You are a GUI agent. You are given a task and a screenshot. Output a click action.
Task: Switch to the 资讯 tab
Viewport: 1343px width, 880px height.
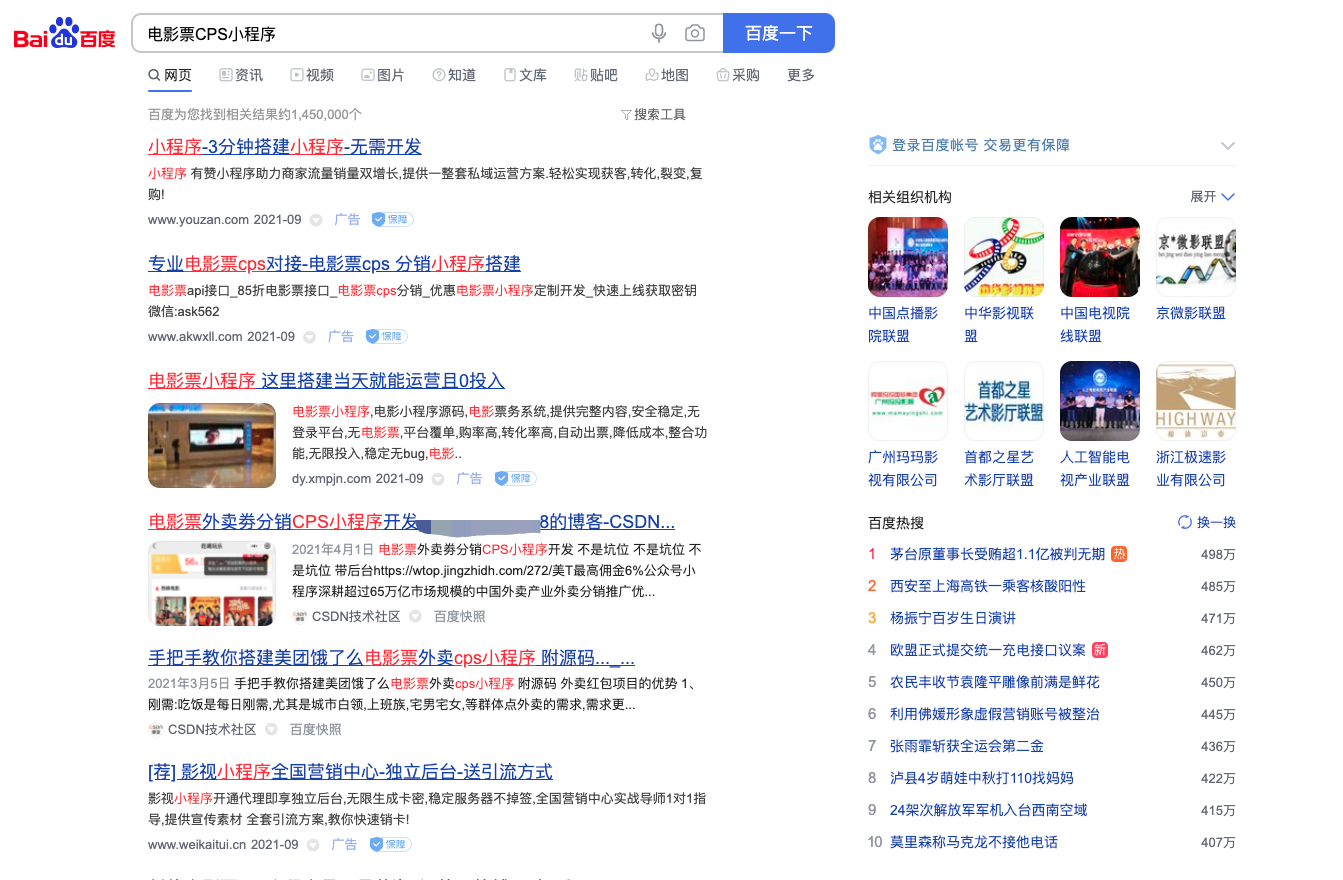click(x=241, y=75)
